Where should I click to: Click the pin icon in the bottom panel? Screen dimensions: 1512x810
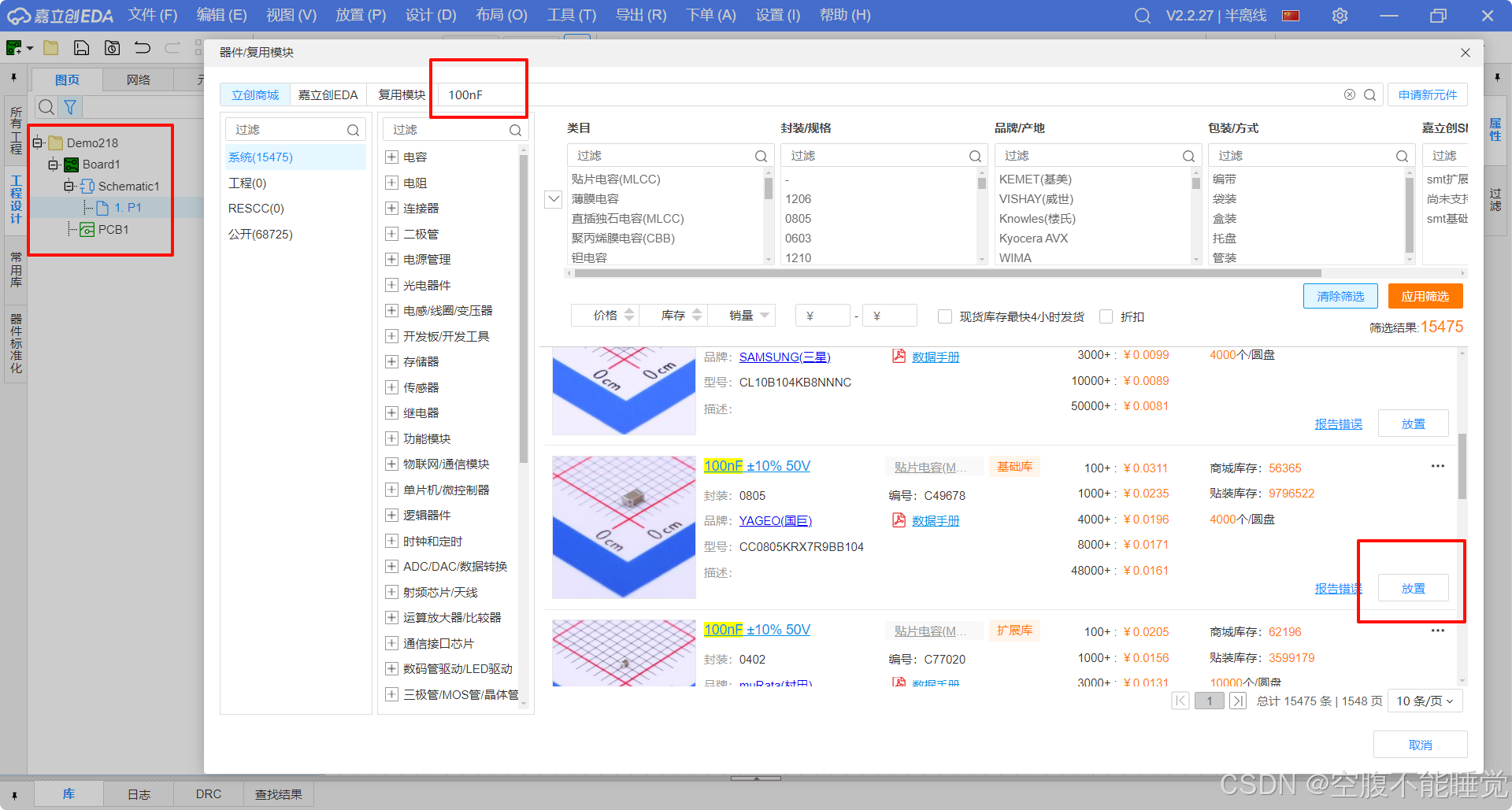click(x=14, y=795)
